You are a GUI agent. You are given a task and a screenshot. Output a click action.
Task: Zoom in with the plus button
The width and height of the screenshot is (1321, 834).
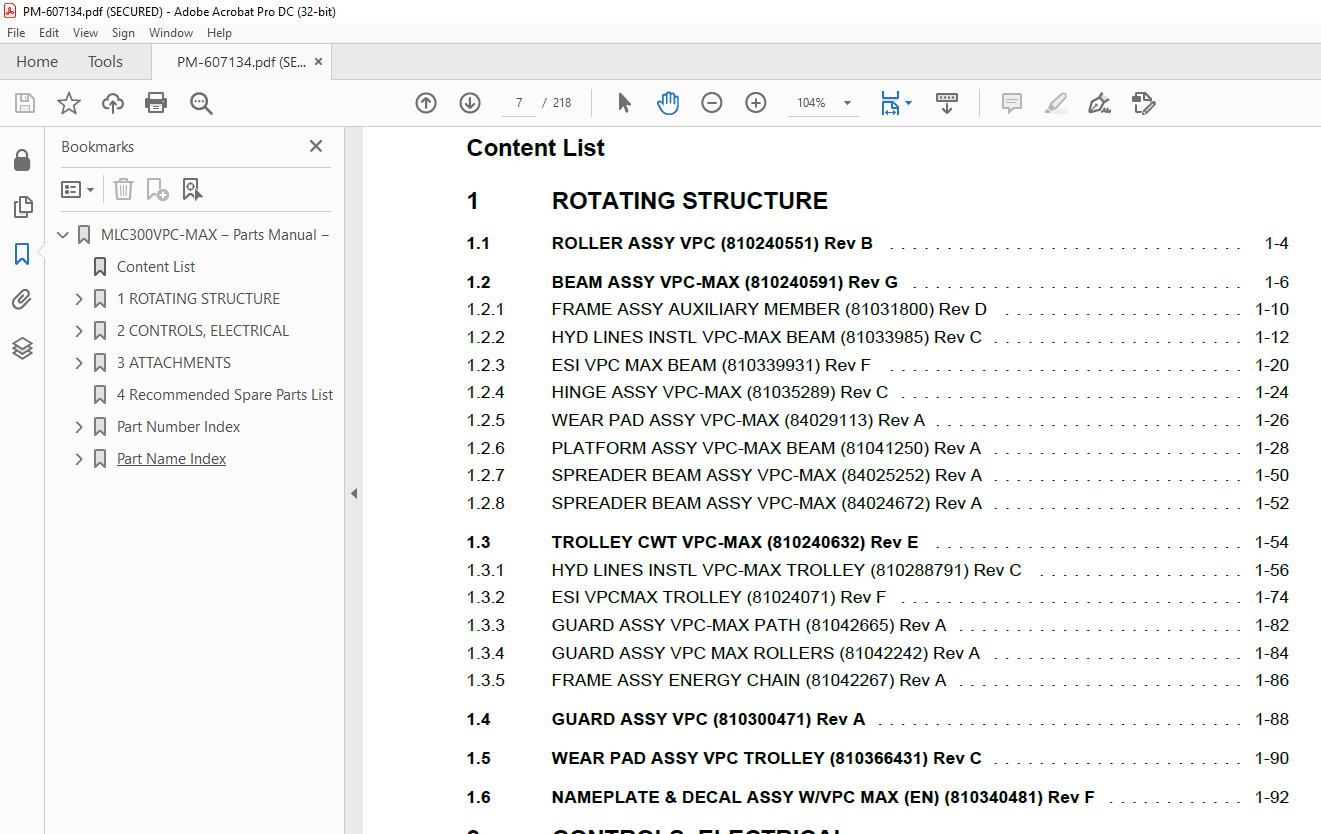coord(756,103)
